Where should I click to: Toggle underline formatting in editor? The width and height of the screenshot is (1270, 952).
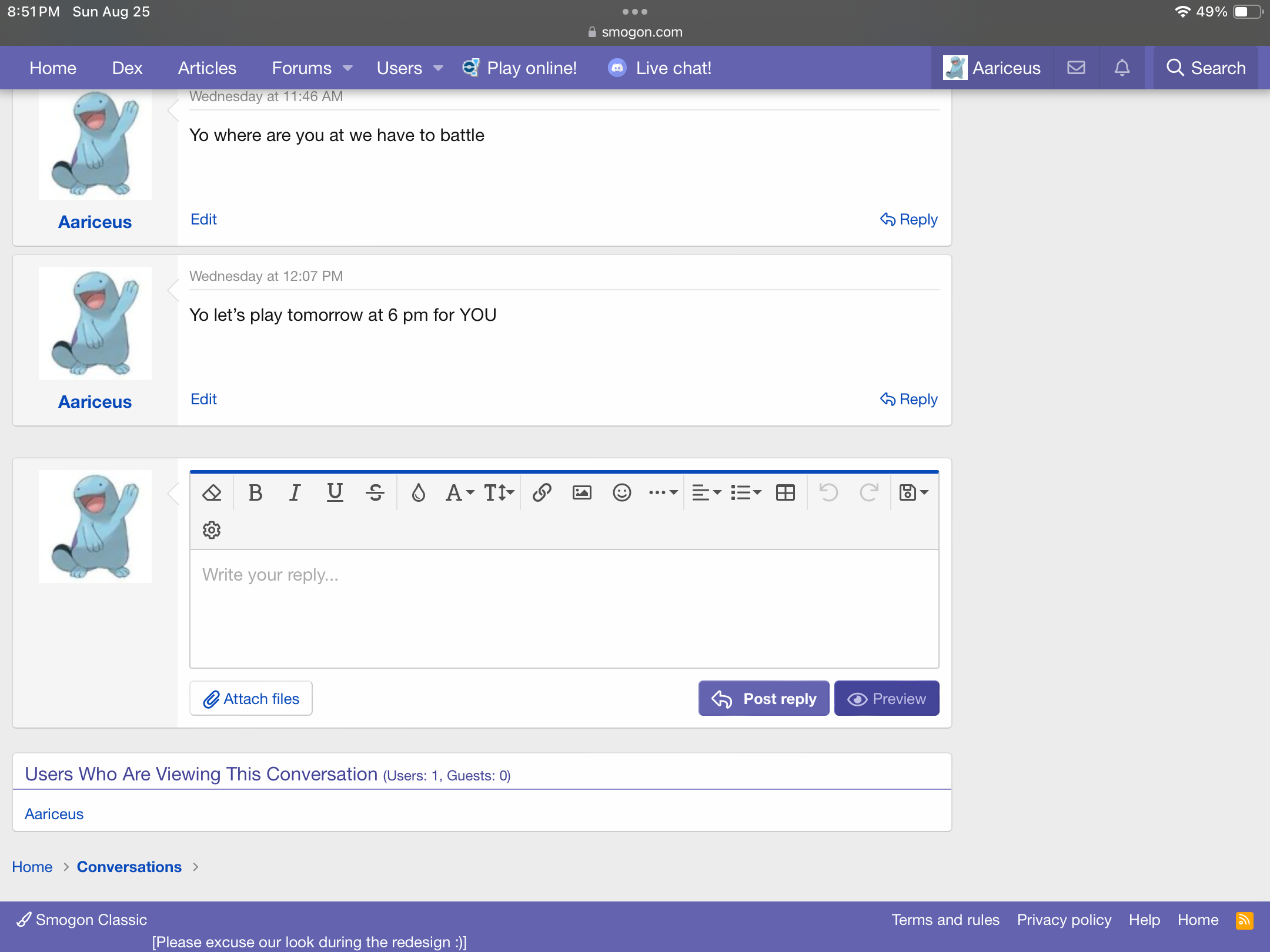[x=335, y=492]
